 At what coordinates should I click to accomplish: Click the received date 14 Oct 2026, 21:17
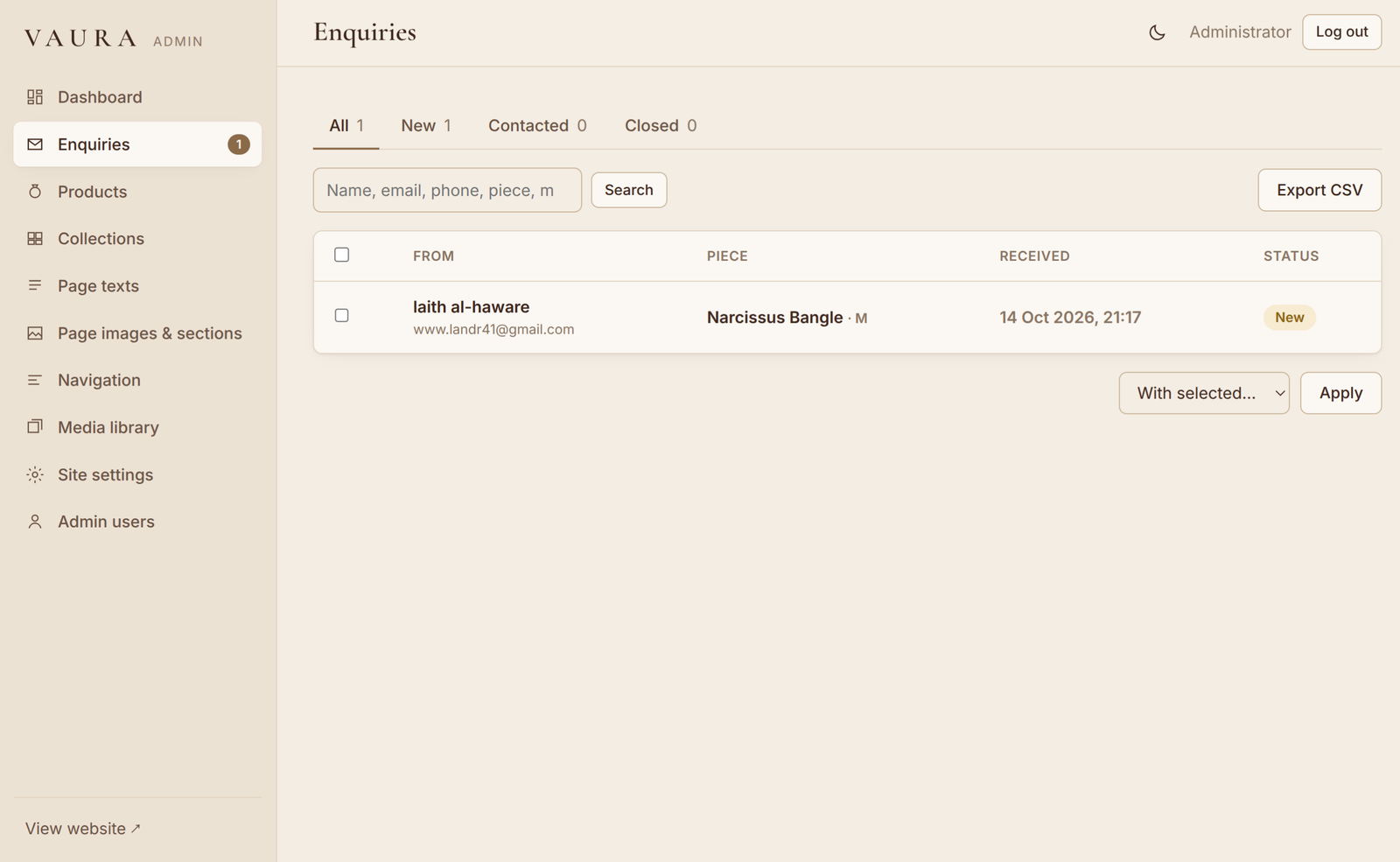1070,318
